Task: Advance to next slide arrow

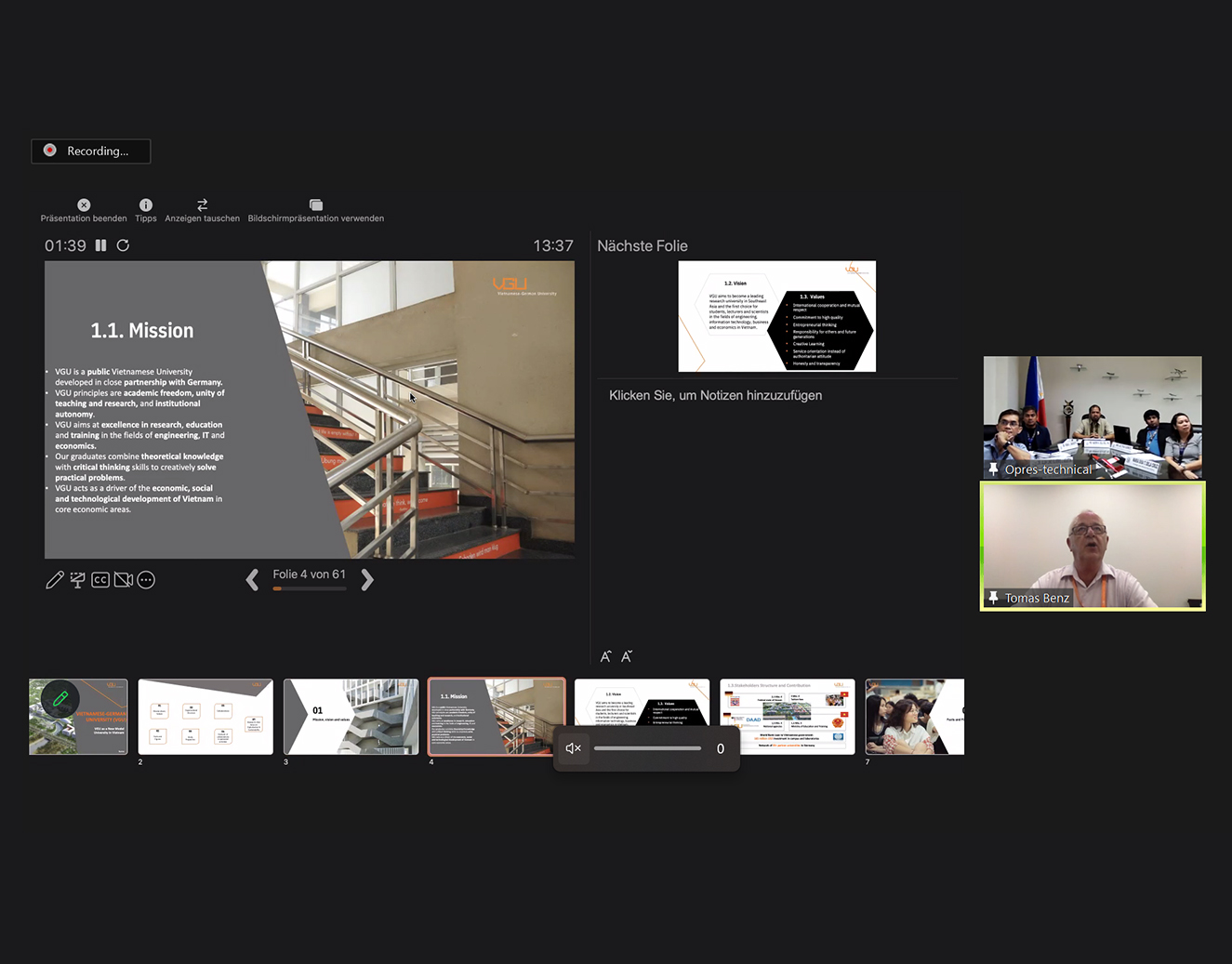Action: click(367, 580)
